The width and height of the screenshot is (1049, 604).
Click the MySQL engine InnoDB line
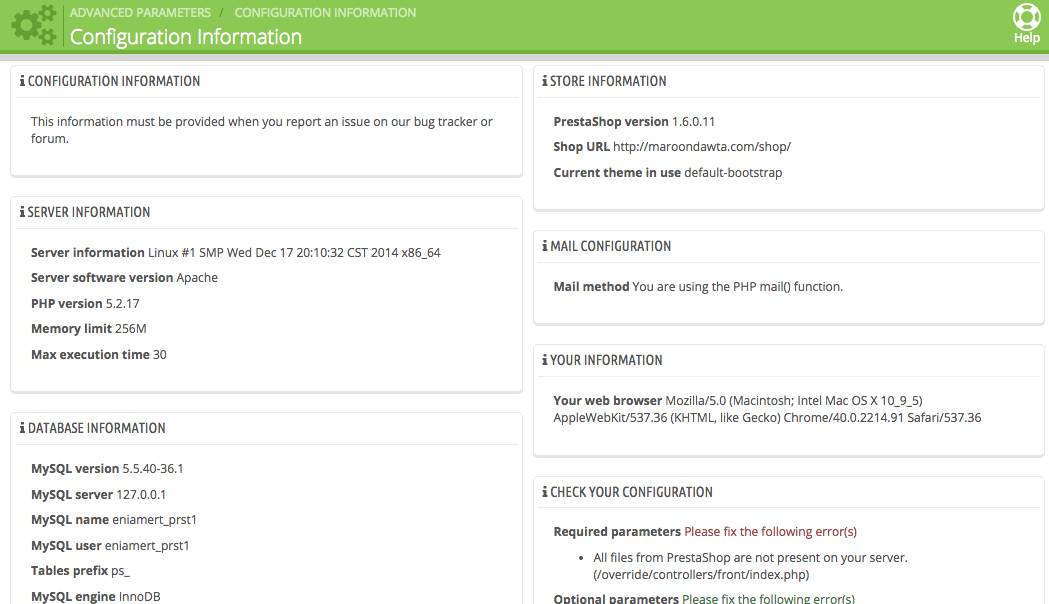pyautogui.click(x=96, y=596)
